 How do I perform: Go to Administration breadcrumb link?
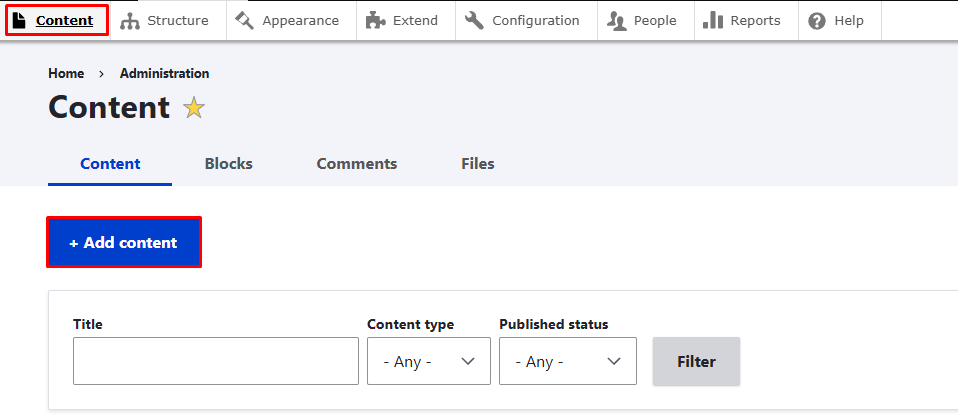[164, 73]
